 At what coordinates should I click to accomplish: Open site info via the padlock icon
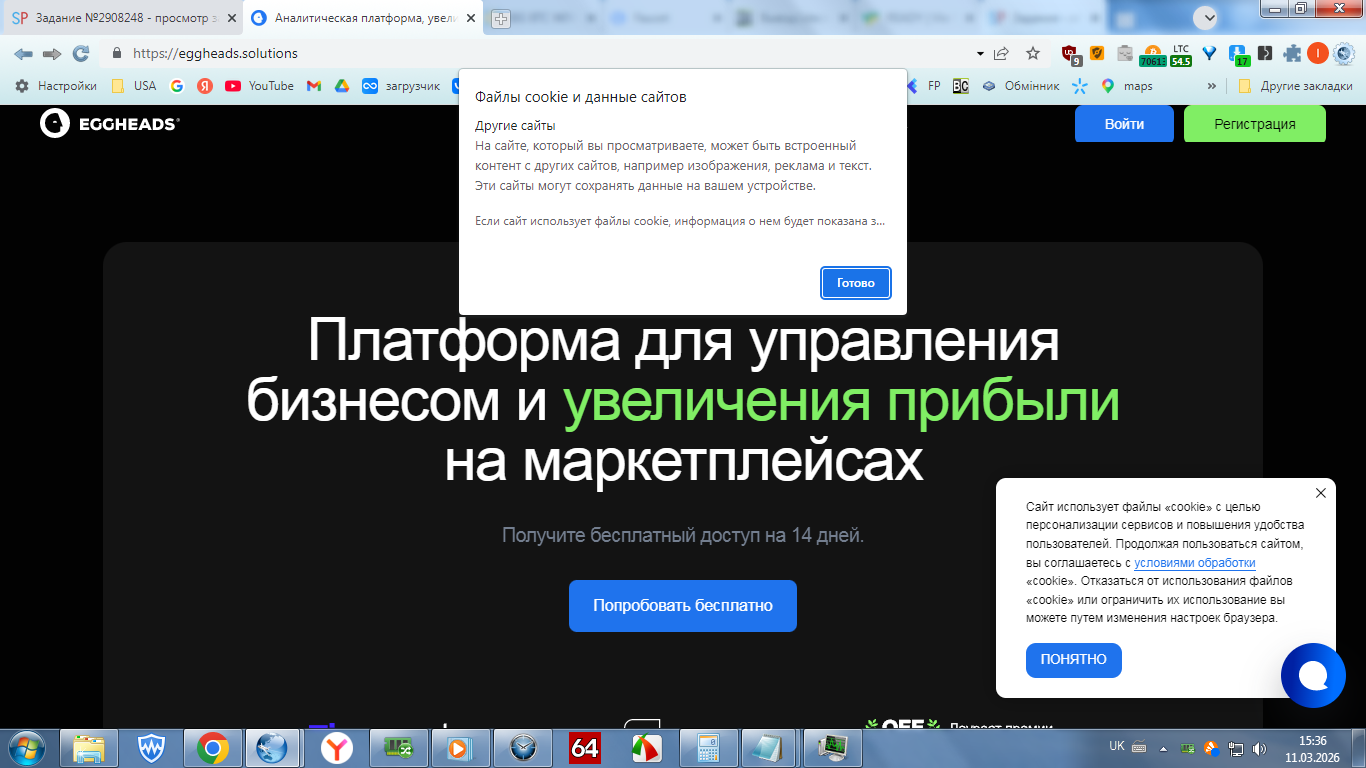pyautogui.click(x=116, y=54)
